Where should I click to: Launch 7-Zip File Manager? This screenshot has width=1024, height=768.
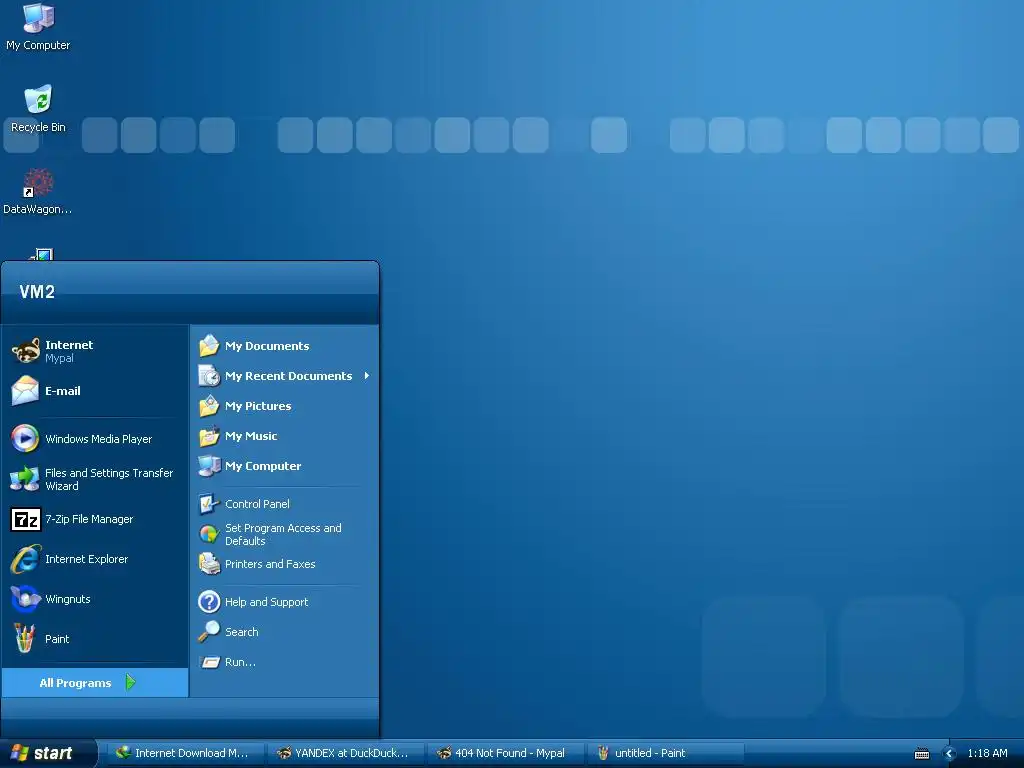pyautogui.click(x=95, y=519)
